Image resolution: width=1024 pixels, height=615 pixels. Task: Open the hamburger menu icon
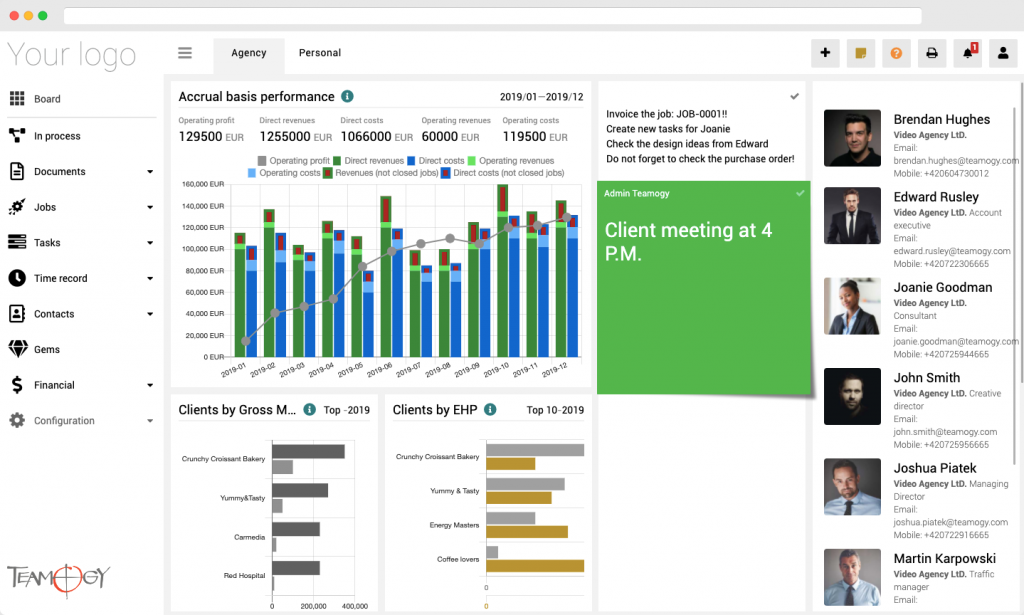coord(185,53)
